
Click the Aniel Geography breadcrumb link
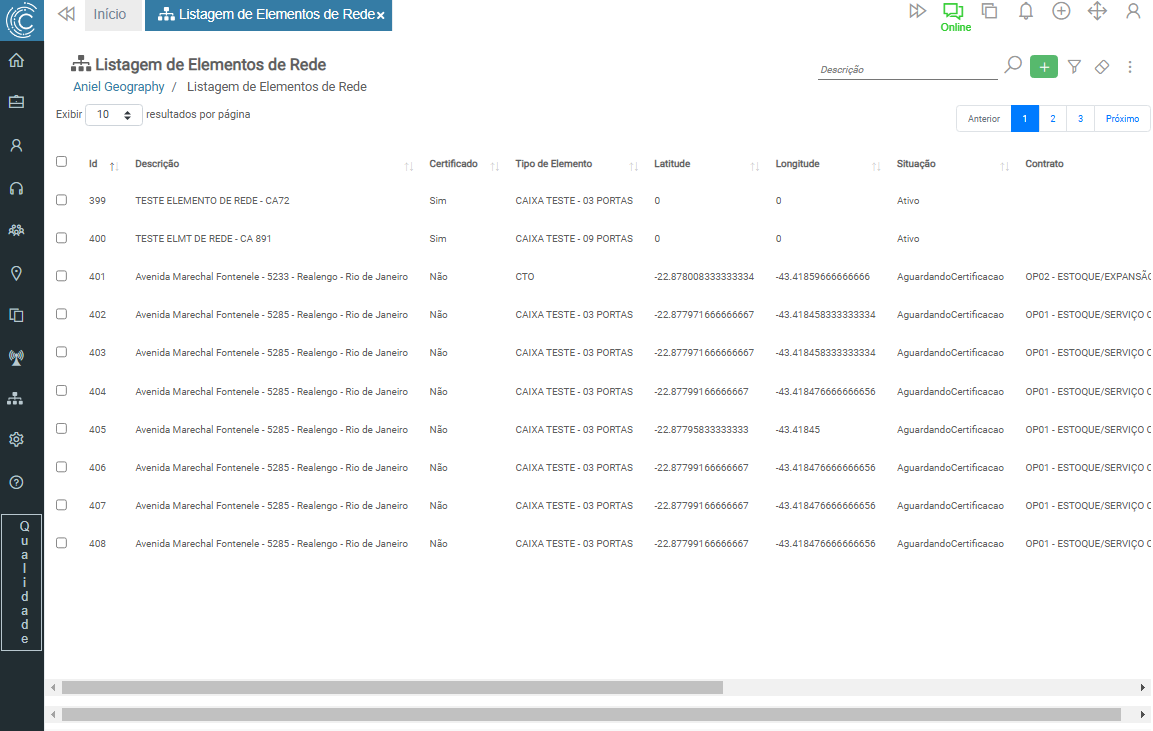(x=119, y=87)
